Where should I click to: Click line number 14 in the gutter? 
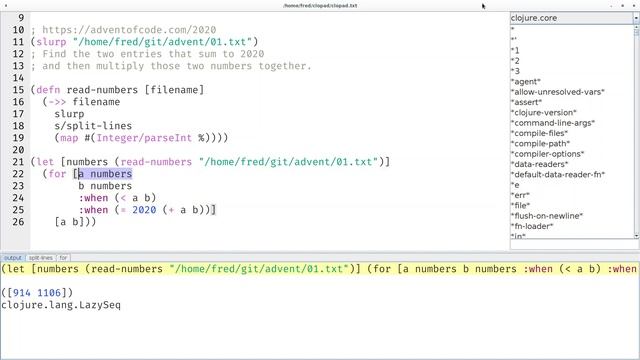point(18,78)
